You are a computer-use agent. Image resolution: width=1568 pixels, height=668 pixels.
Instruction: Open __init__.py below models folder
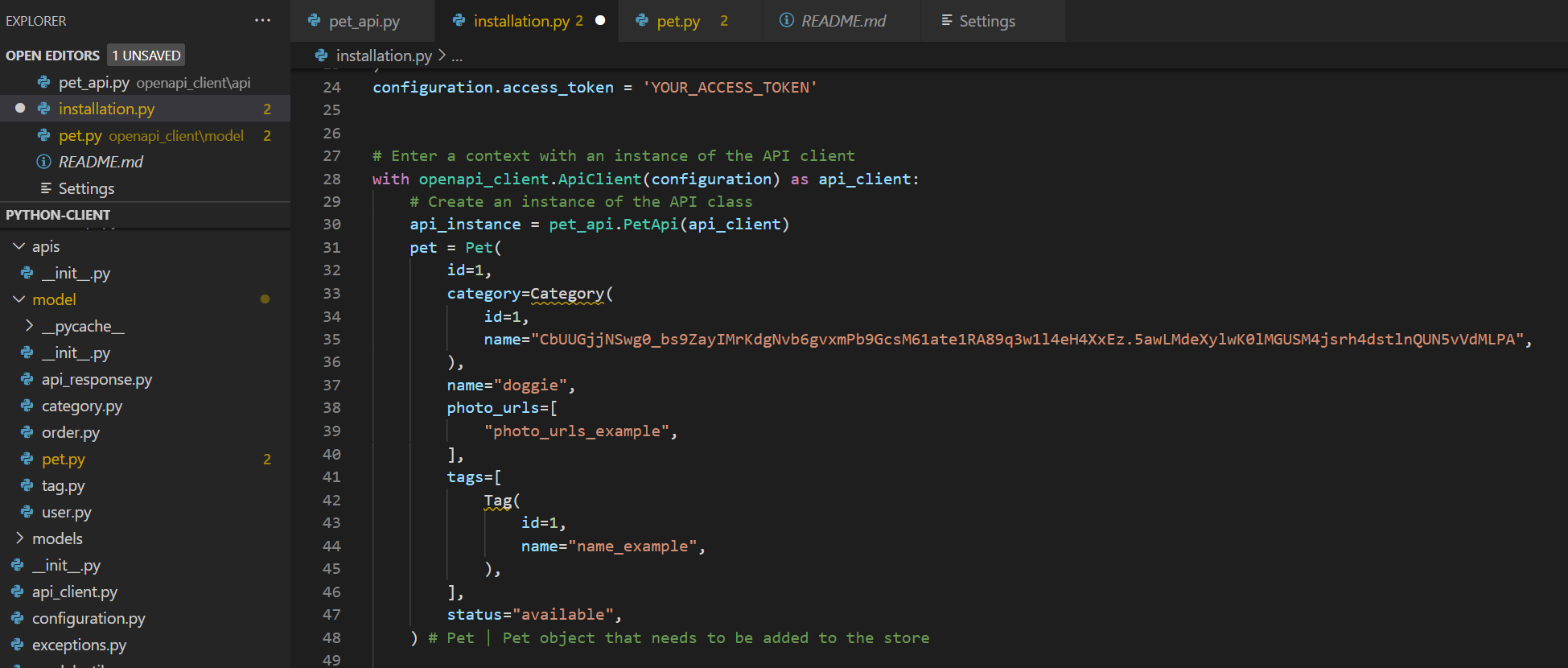[145, 565]
